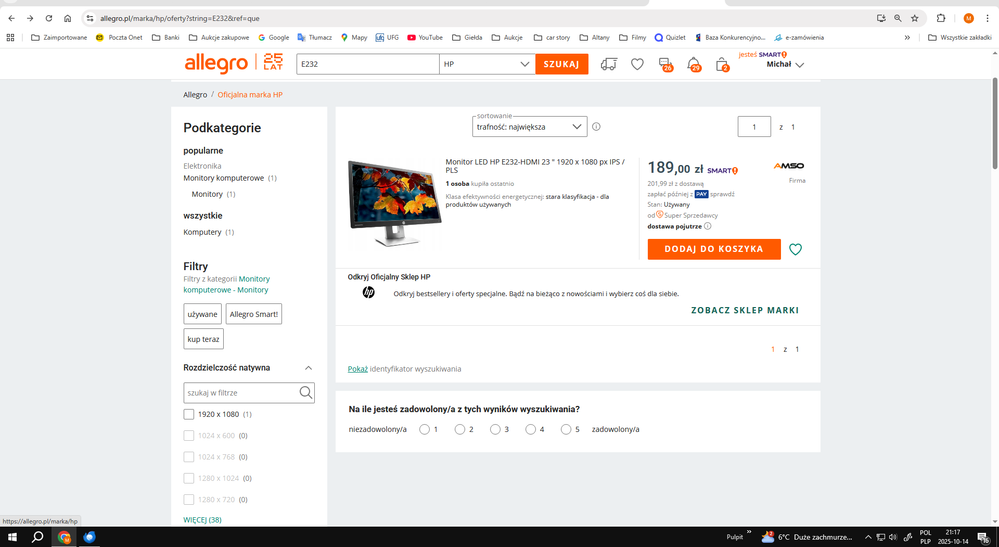Open the shopping cart bag icon
The height and width of the screenshot is (547, 999).
723,64
